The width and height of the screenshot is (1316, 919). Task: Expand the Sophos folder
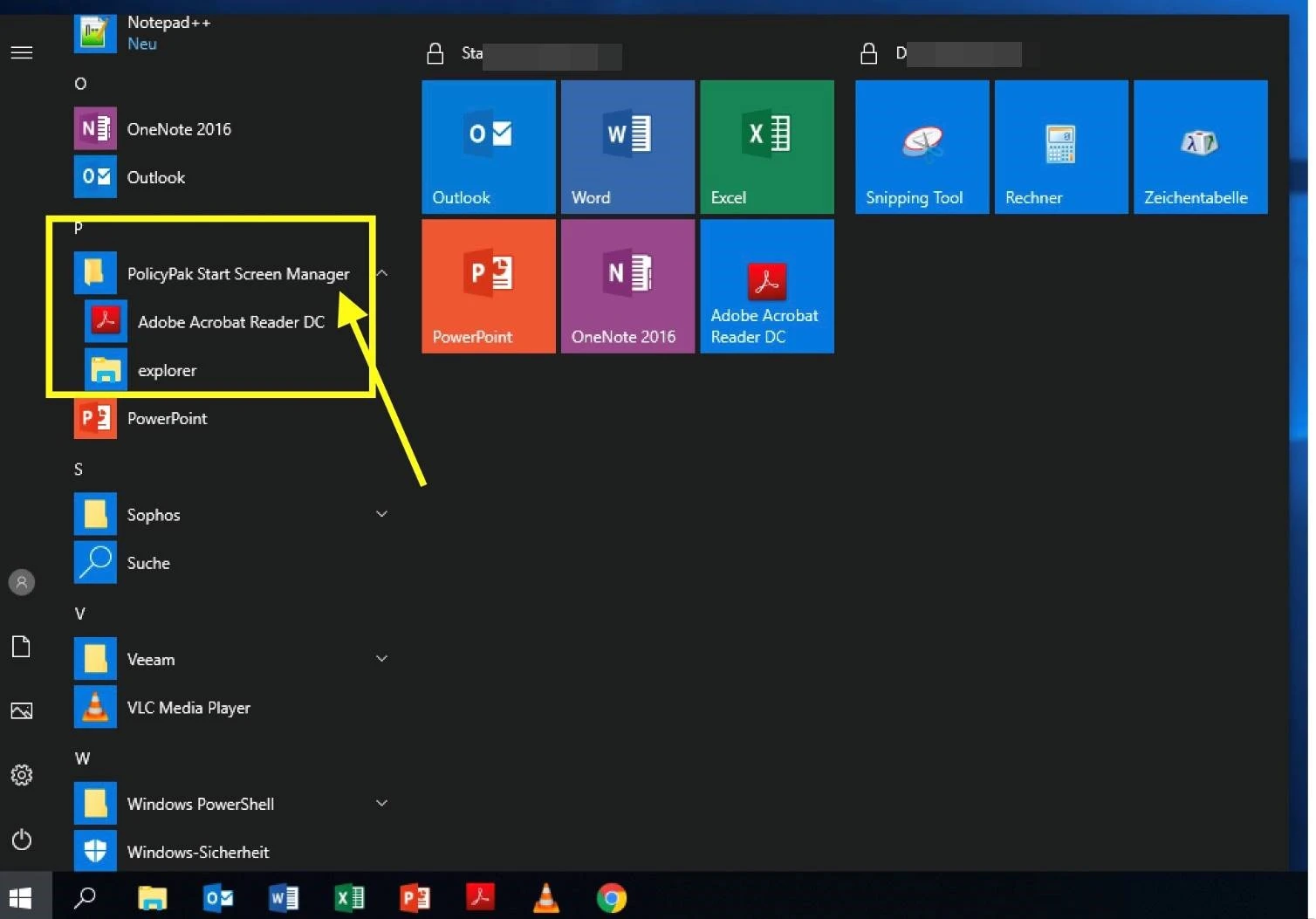[381, 514]
